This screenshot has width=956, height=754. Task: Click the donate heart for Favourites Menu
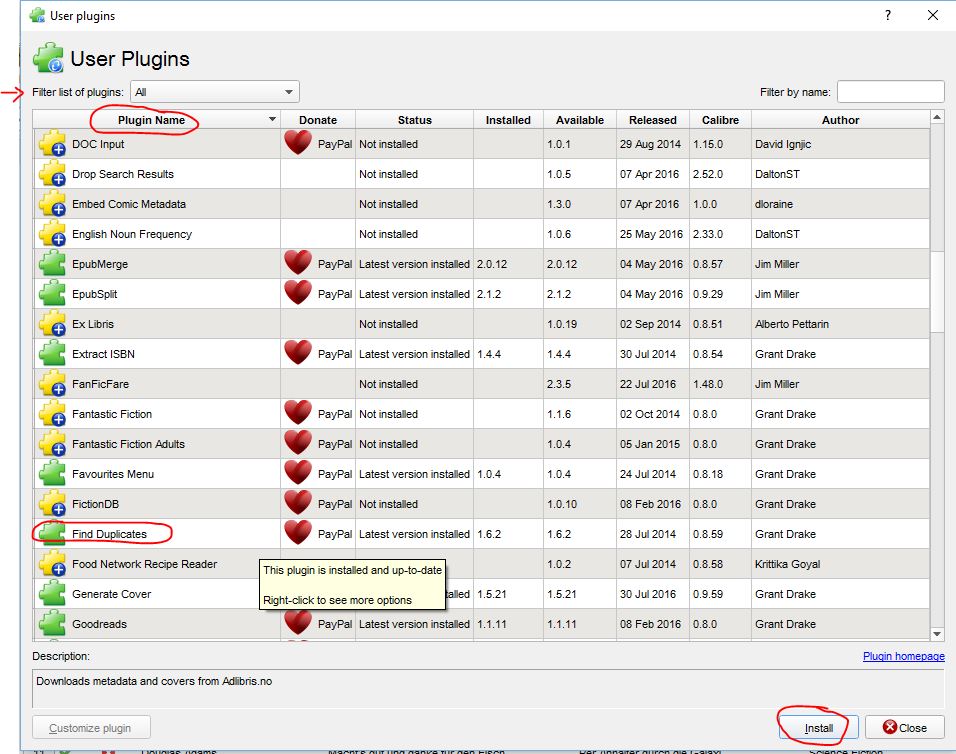click(298, 472)
